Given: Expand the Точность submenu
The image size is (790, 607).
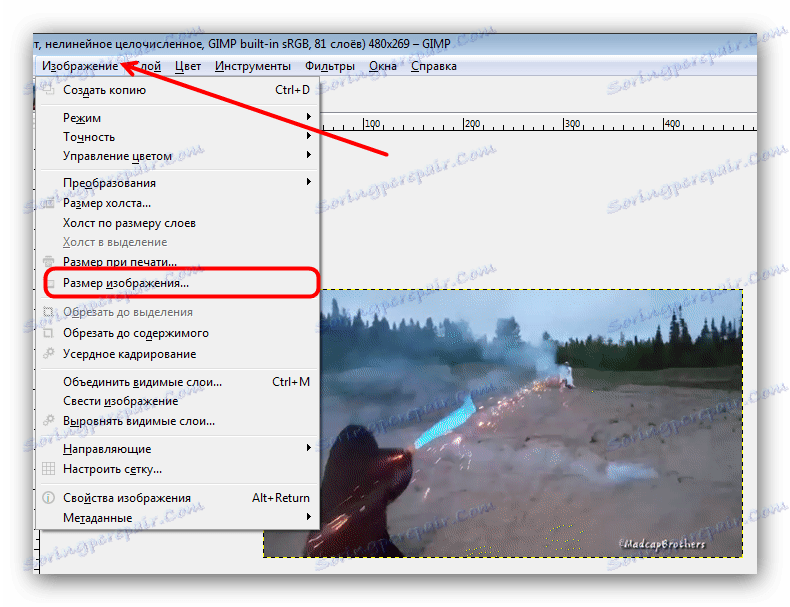Looking at the screenshot, I should (177, 137).
